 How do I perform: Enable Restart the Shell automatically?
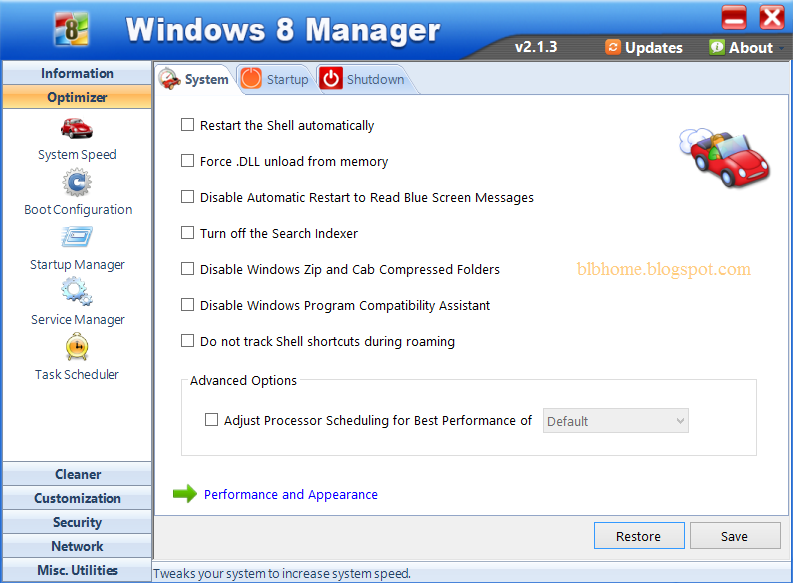click(x=187, y=124)
